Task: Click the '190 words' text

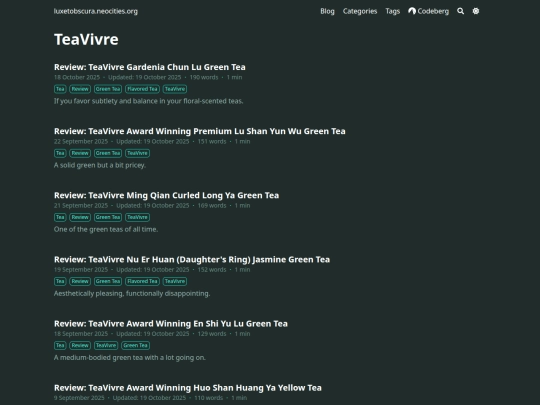Action: point(204,77)
